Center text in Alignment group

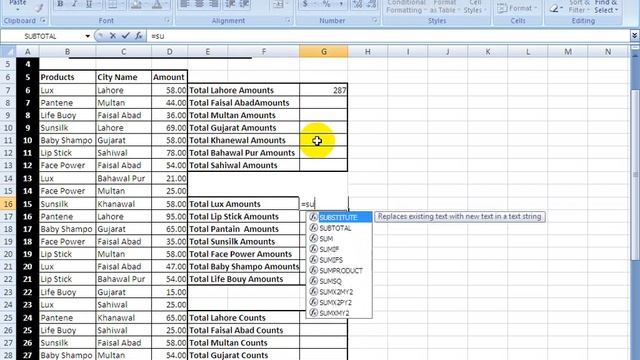[199, 4]
